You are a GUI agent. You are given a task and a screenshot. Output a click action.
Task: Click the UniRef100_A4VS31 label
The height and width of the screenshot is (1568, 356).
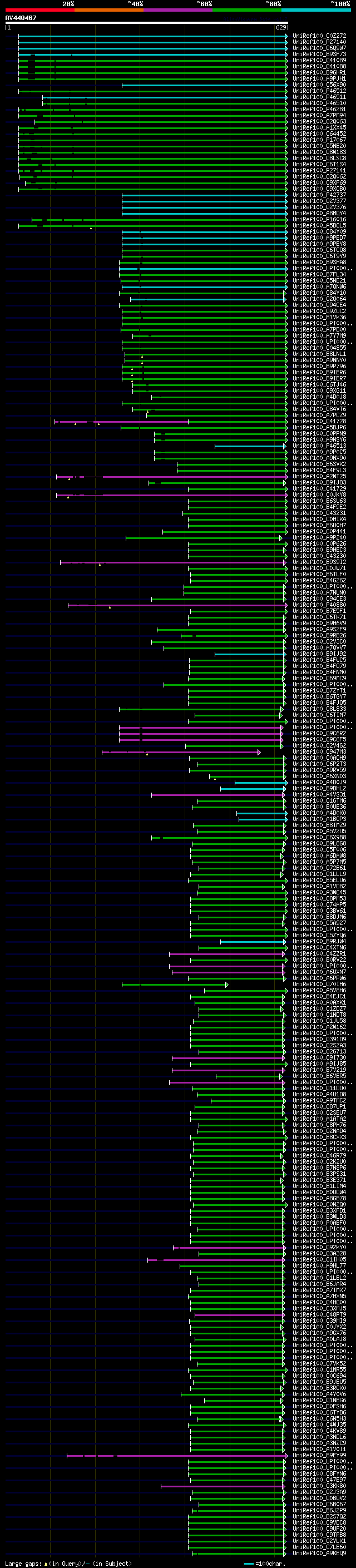319,794
